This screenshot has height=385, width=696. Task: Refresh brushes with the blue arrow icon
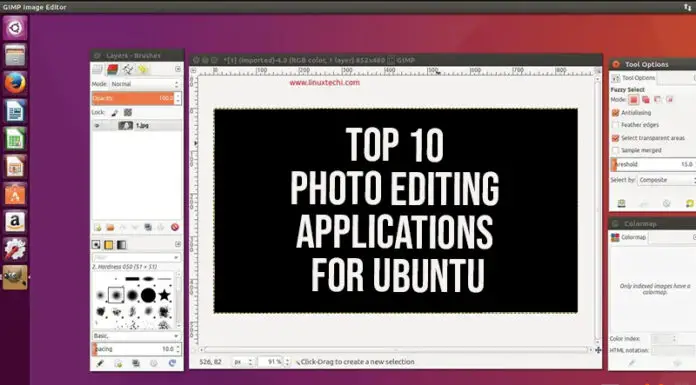(x=172, y=364)
